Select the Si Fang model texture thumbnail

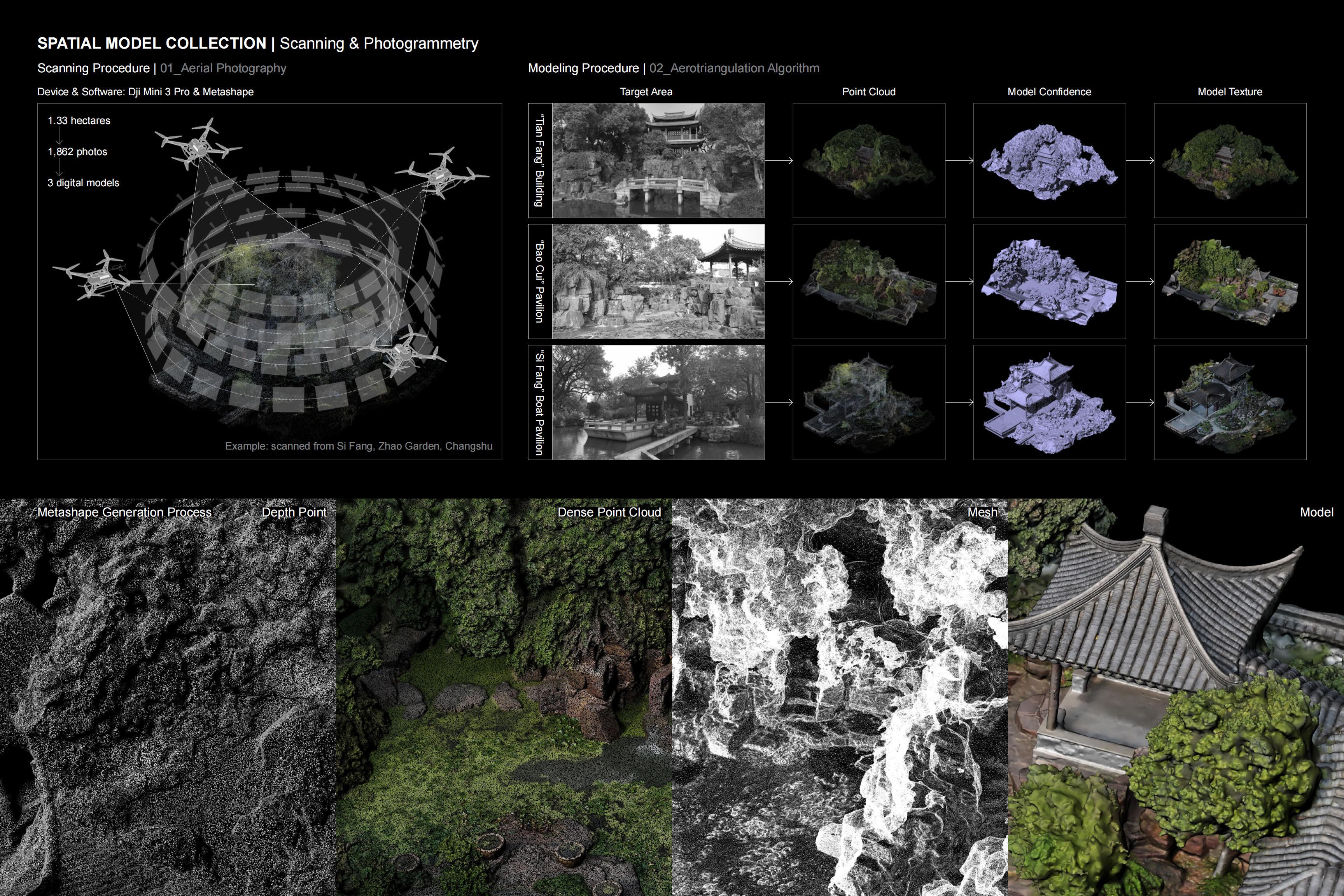(x=1230, y=402)
